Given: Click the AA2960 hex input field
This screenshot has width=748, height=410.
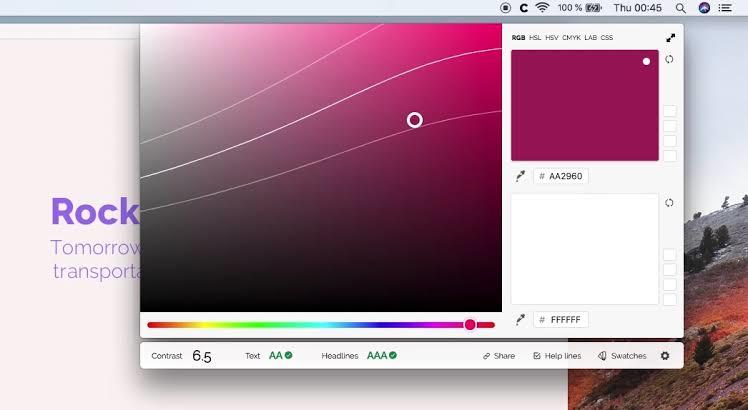Looking at the screenshot, I should (565, 176).
